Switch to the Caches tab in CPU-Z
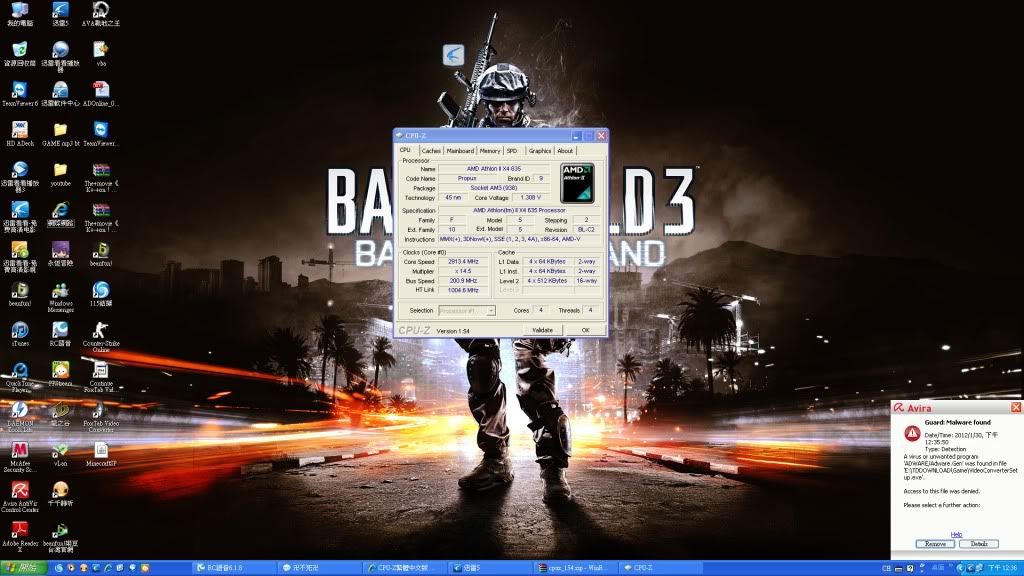 431,151
